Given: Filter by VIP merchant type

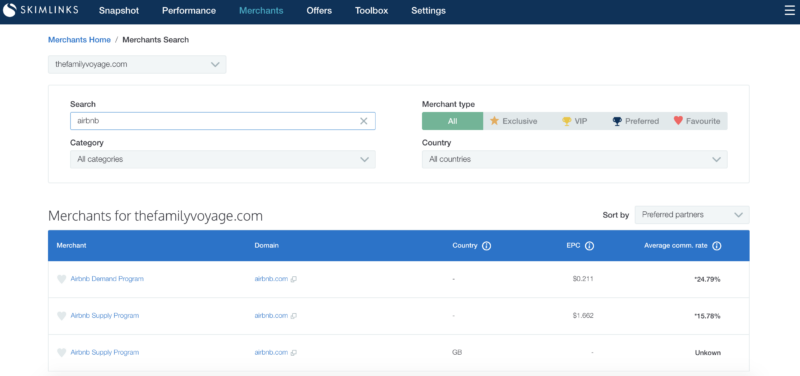Looking at the screenshot, I should 574,121.
